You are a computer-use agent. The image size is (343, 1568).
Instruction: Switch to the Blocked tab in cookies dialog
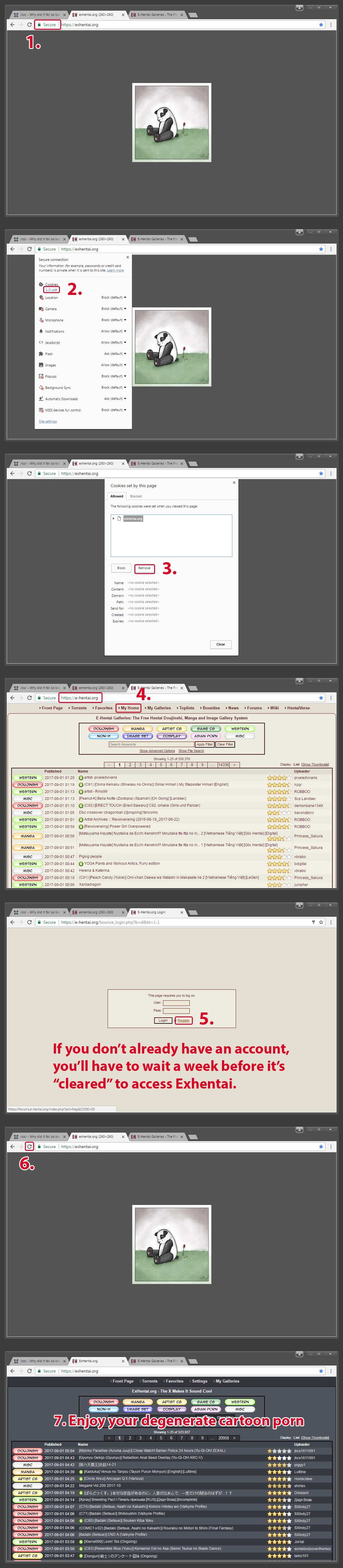(136, 496)
